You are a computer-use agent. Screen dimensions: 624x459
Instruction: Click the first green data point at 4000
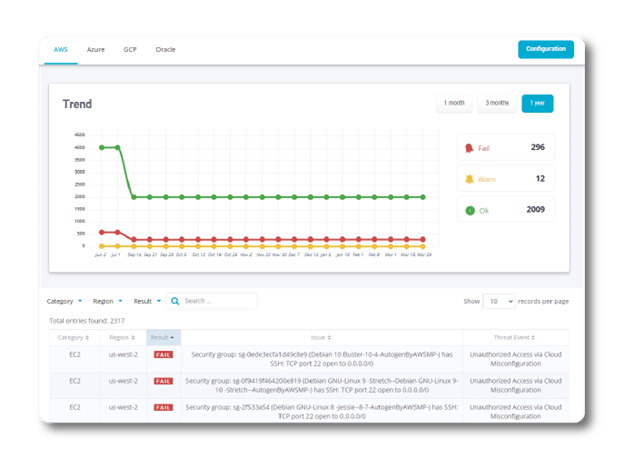(x=101, y=148)
